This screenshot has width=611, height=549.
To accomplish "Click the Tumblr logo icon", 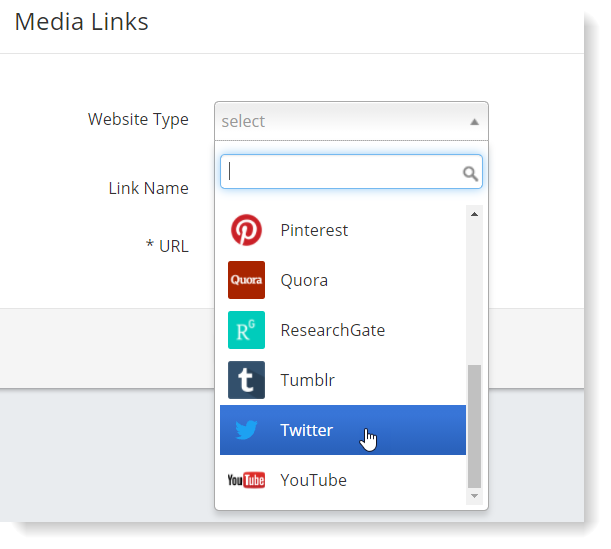I will click(x=246, y=380).
